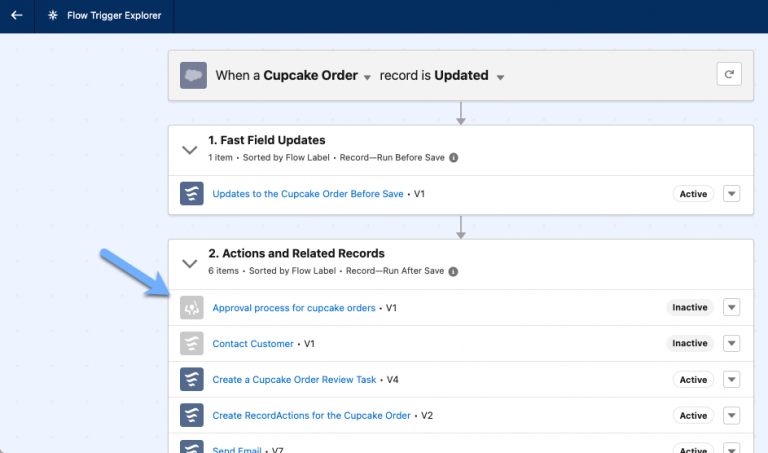The image size is (768, 453).
Task: Click the Approval process flow icon
Action: pyautogui.click(x=192, y=308)
